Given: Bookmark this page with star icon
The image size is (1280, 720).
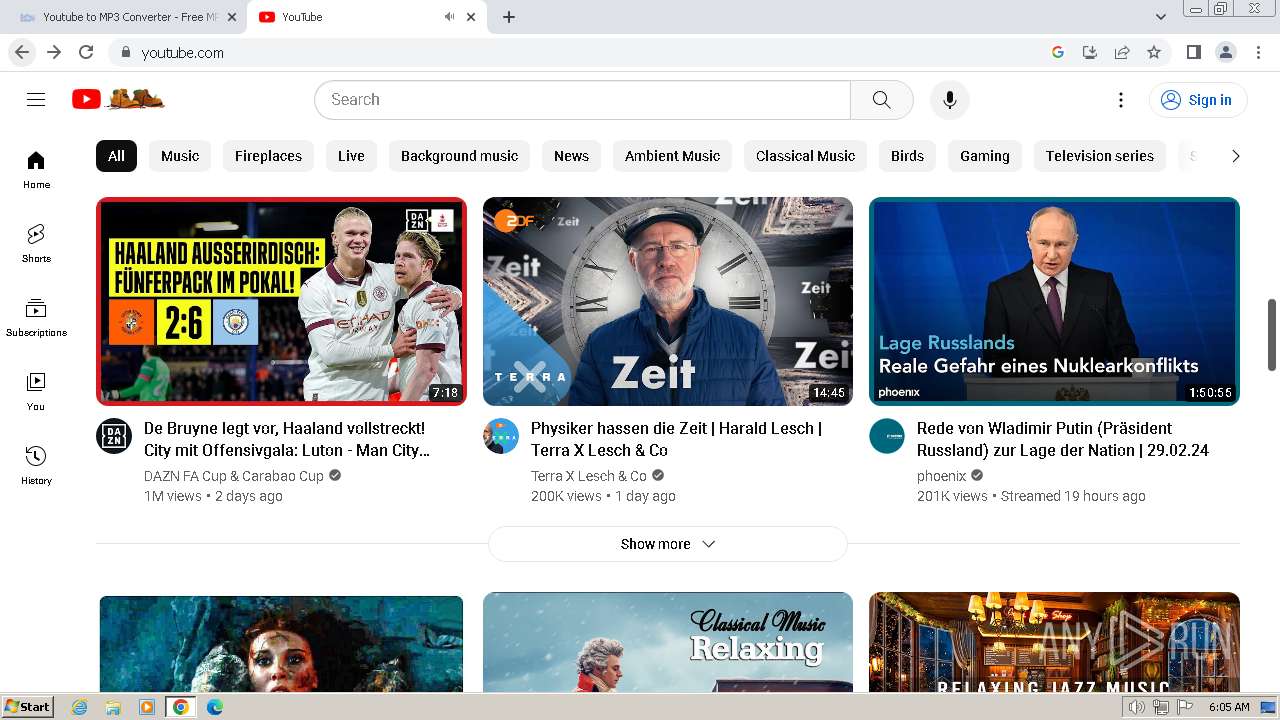Looking at the screenshot, I should tap(1154, 52).
